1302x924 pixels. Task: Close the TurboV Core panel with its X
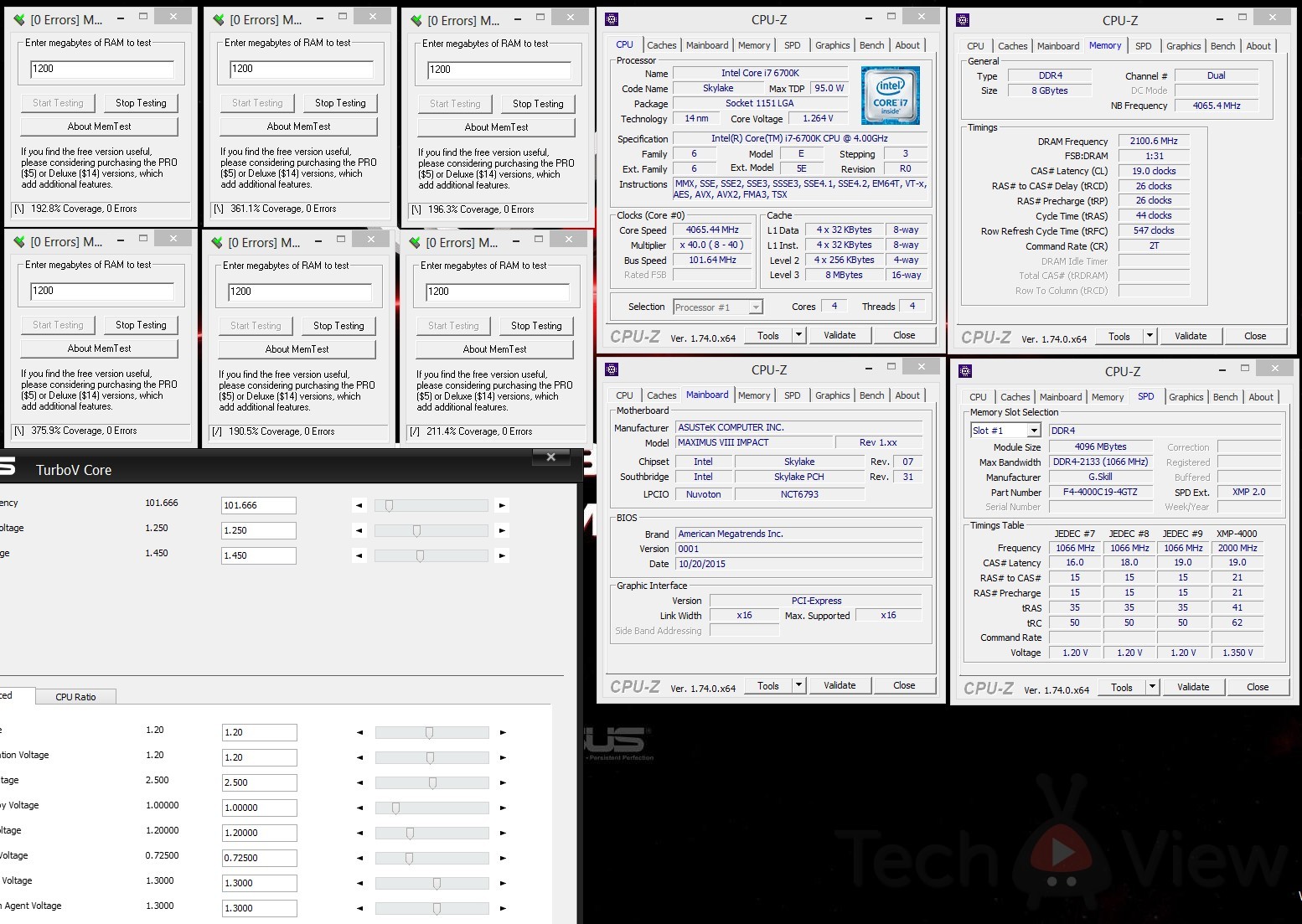[x=551, y=457]
